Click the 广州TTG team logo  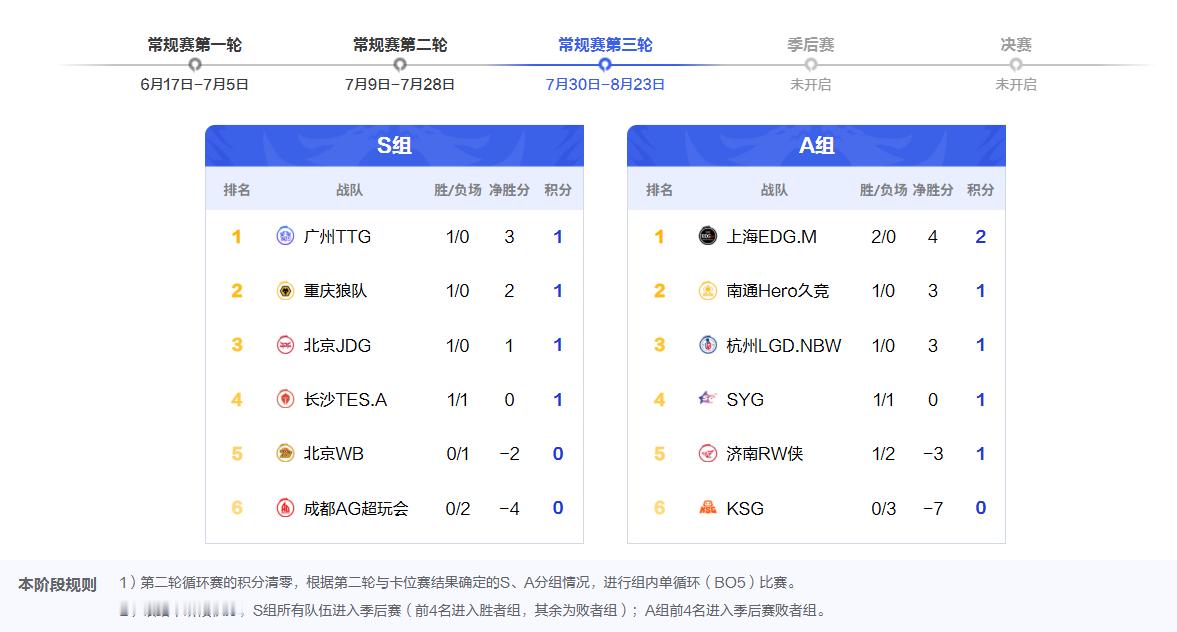click(285, 236)
